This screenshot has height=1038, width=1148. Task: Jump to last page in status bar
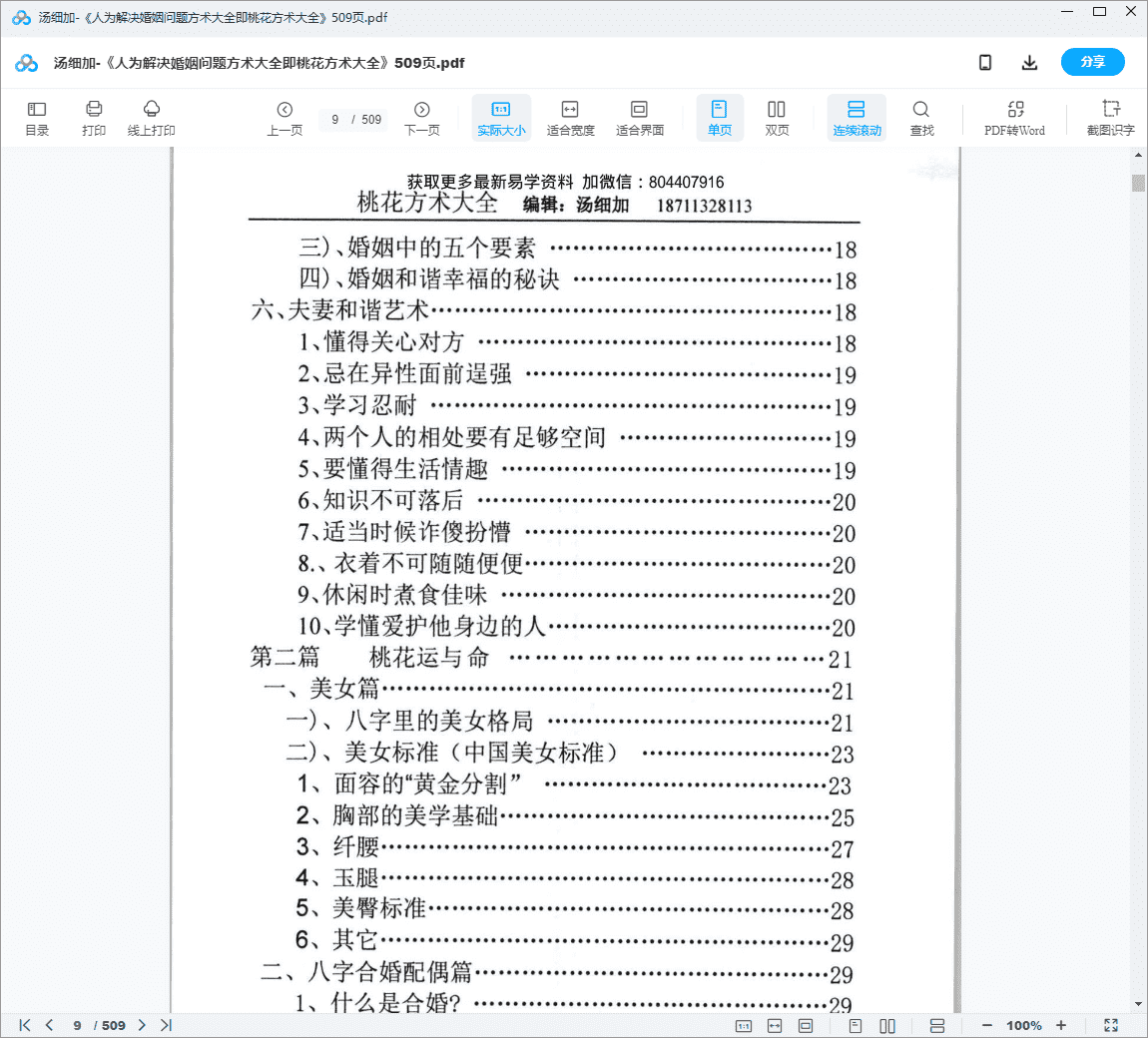tap(166, 1025)
